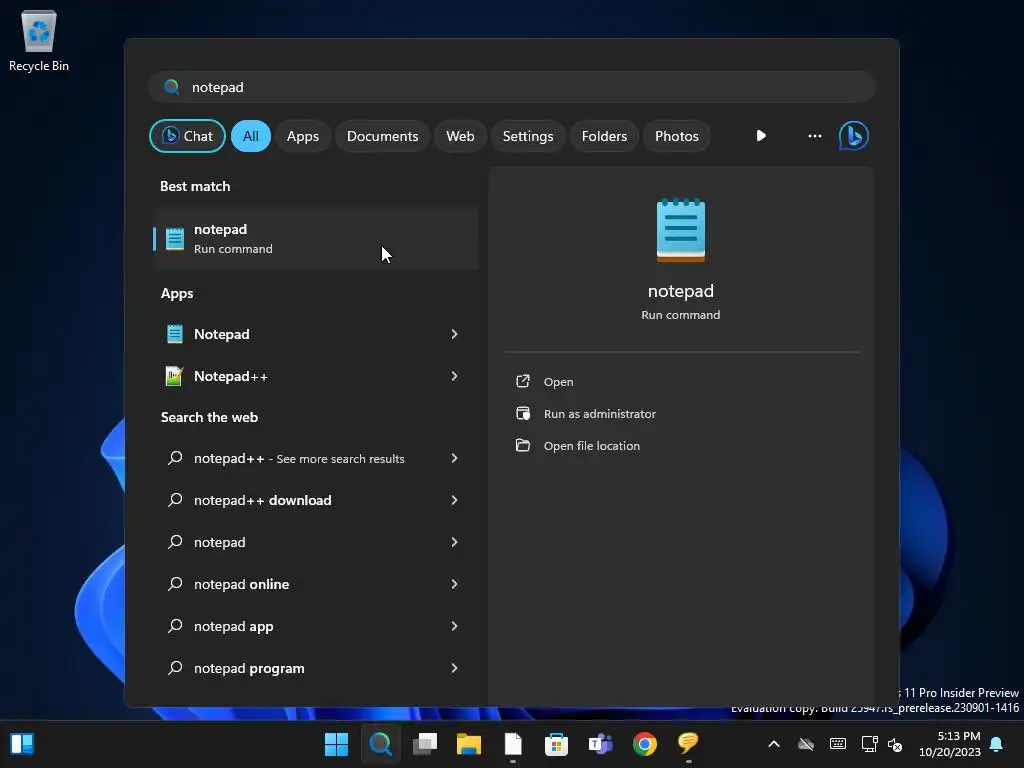This screenshot has height=768, width=1024.
Task: Click the Notepad app icon under Apps
Action: pyautogui.click(x=174, y=334)
